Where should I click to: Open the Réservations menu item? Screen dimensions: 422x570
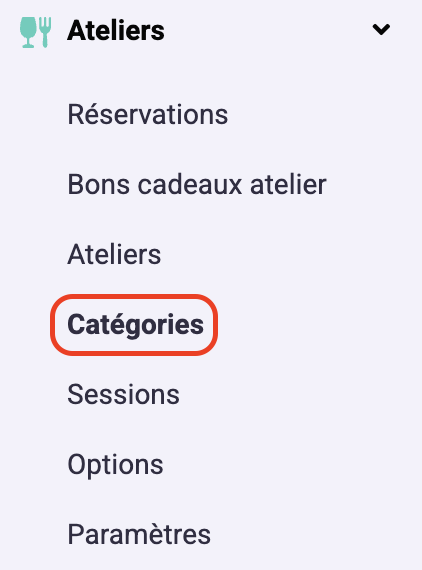[x=148, y=115]
